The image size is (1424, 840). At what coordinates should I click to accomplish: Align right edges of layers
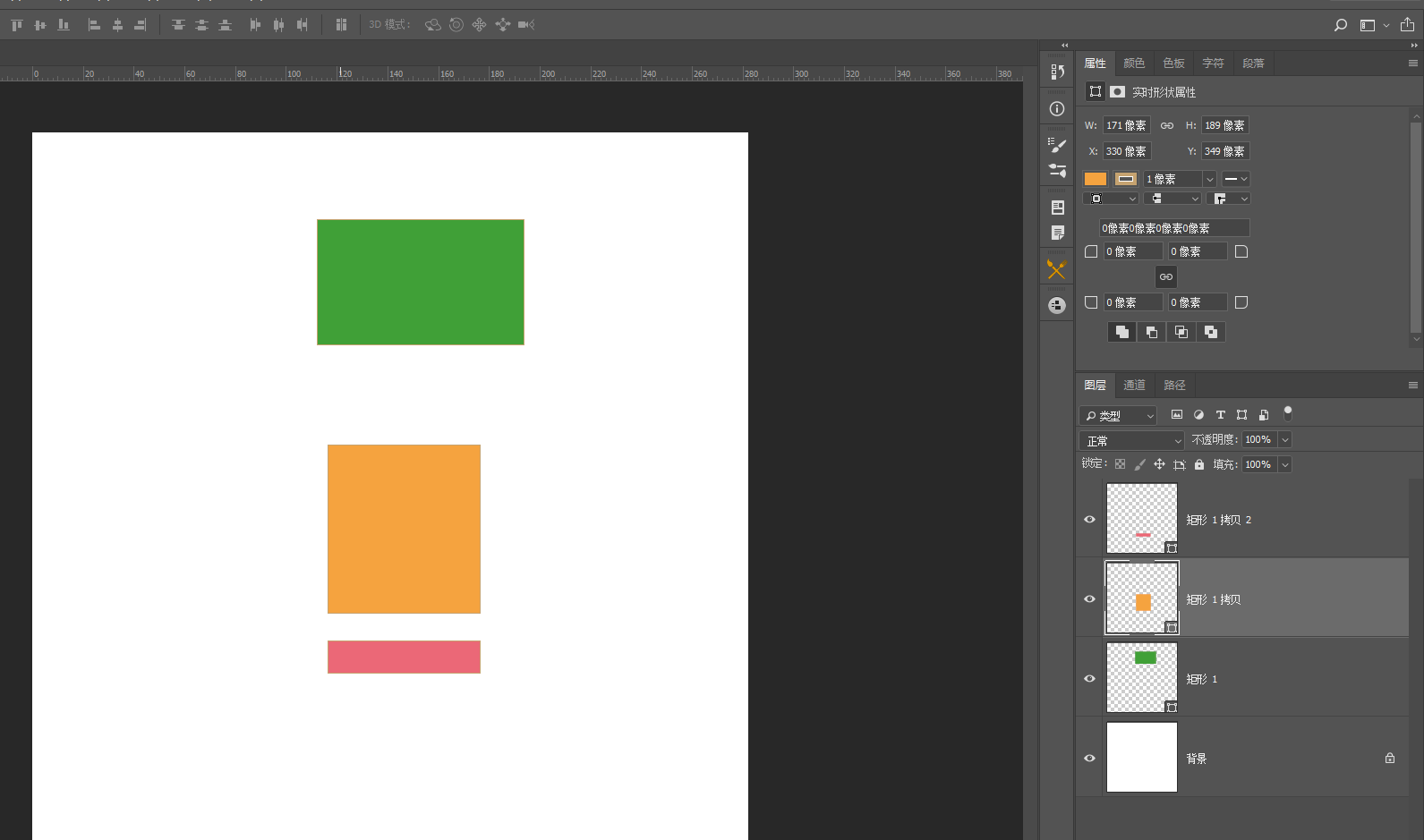(141, 25)
